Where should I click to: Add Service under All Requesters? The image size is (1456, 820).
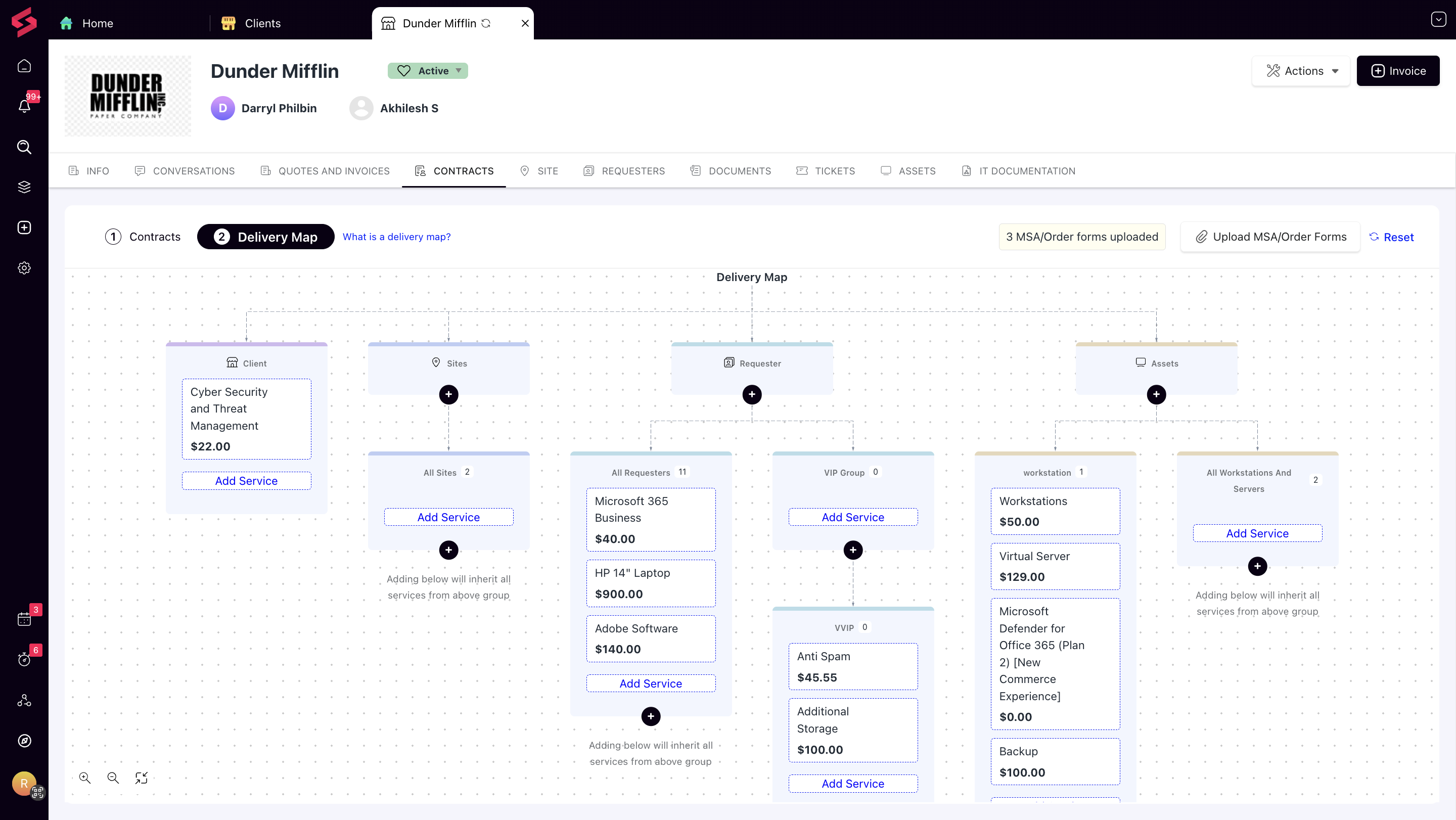pos(651,683)
